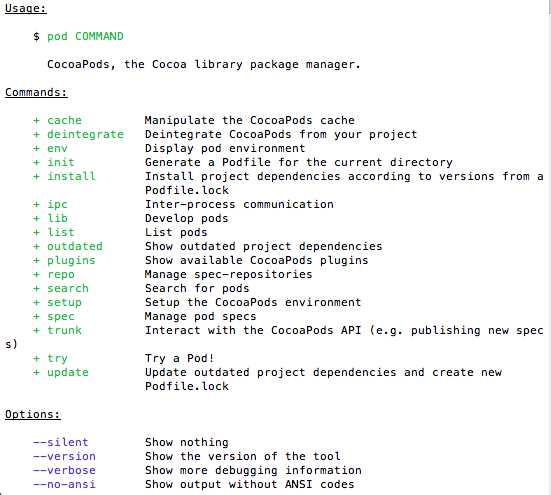Click the plus sign before 'init'

[37, 162]
